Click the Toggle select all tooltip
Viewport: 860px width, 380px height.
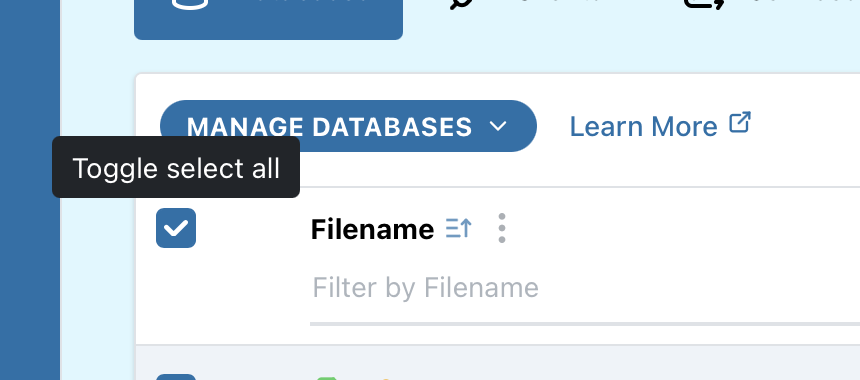176,167
